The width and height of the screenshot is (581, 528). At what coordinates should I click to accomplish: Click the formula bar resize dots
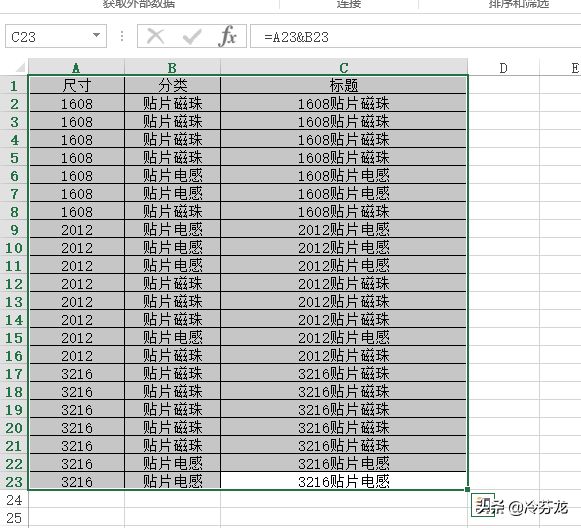pos(122,36)
